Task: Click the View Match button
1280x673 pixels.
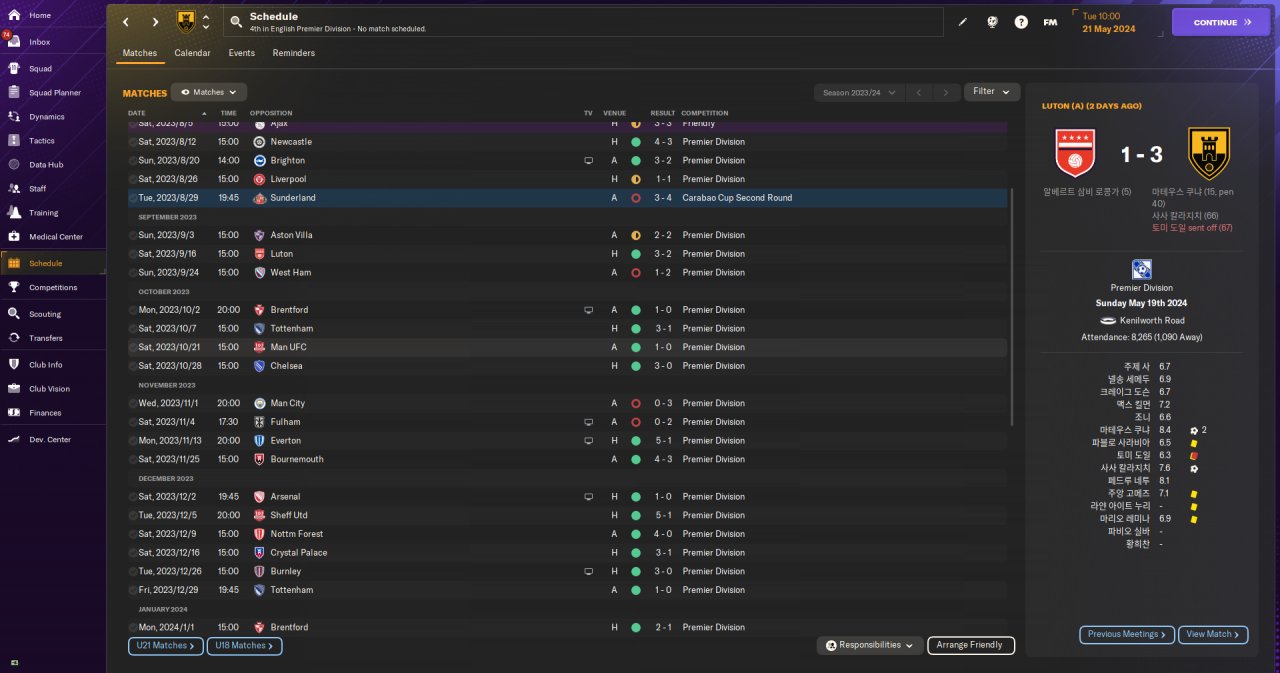Action: click(1213, 635)
